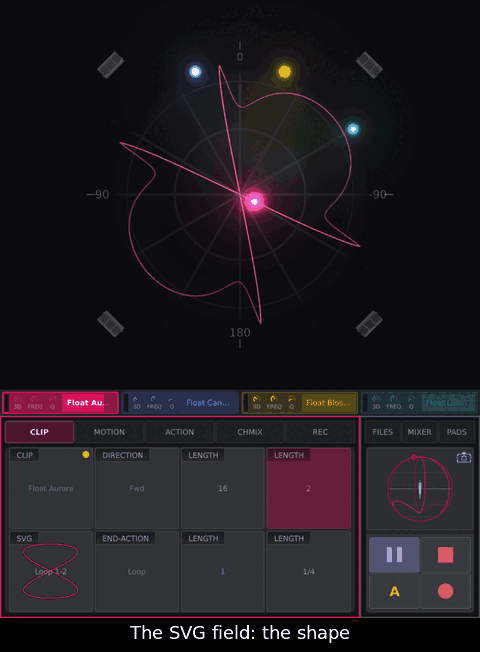
Task: Click the top-left speaker icon
Action: [111, 65]
